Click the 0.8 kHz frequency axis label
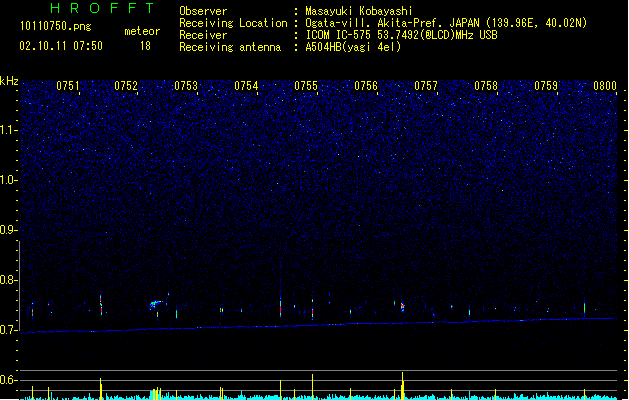629x400 pixels. pos(8,280)
